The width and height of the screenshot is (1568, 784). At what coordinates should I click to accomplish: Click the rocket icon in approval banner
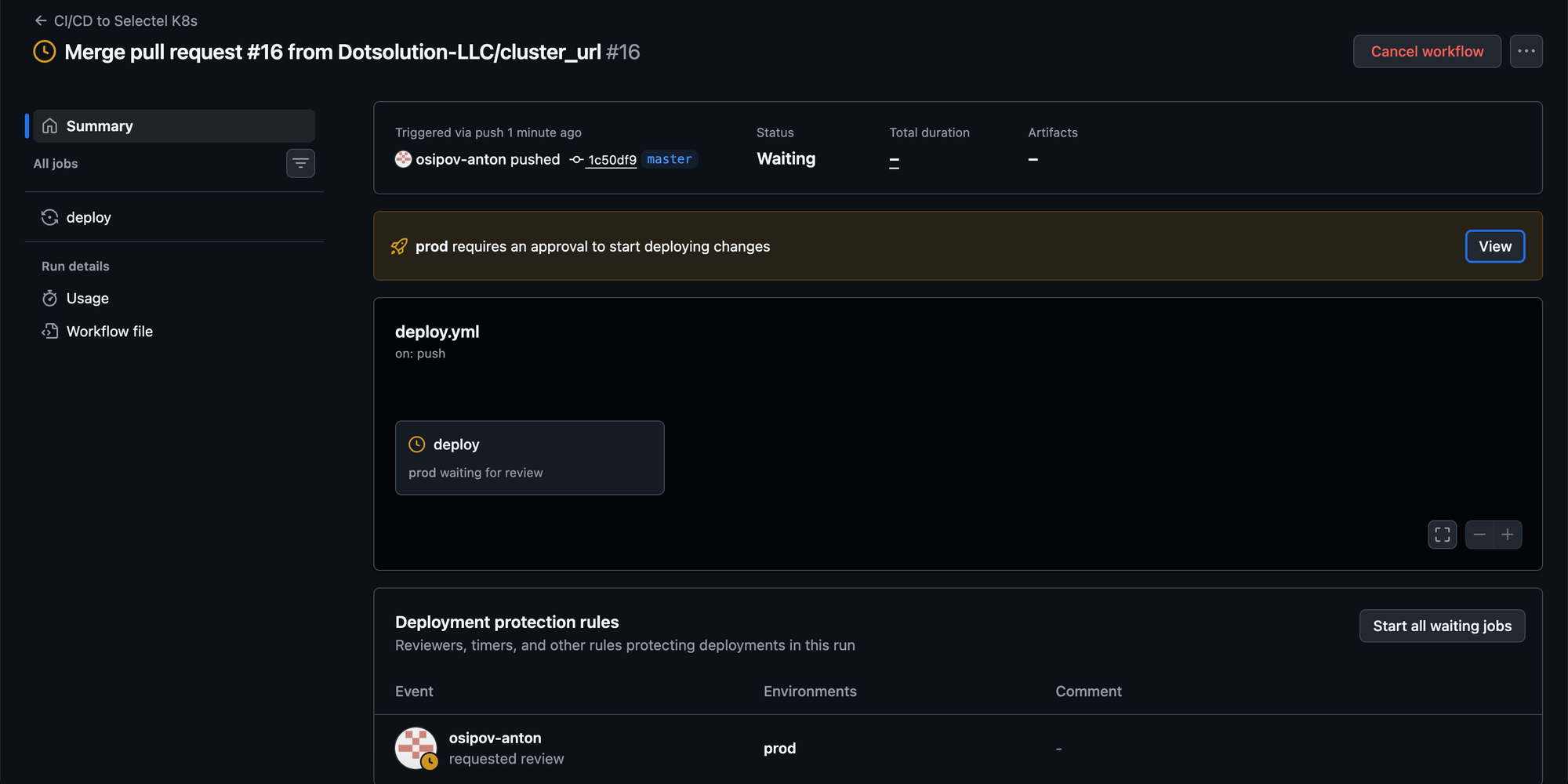click(399, 247)
